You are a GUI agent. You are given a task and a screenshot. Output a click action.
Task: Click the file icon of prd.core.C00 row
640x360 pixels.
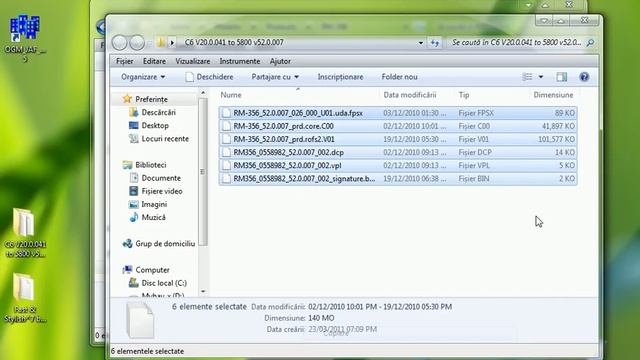coord(227,126)
